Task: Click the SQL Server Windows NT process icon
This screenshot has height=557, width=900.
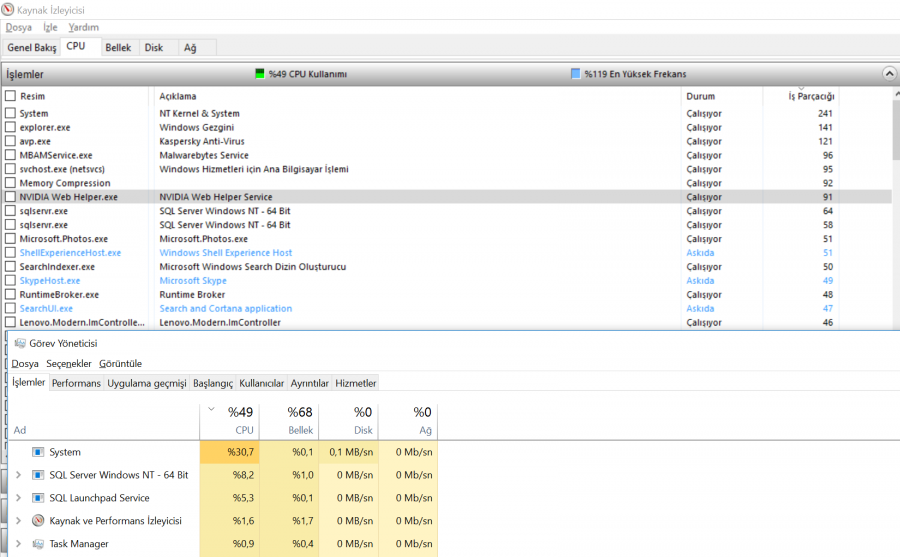Action: point(38,475)
